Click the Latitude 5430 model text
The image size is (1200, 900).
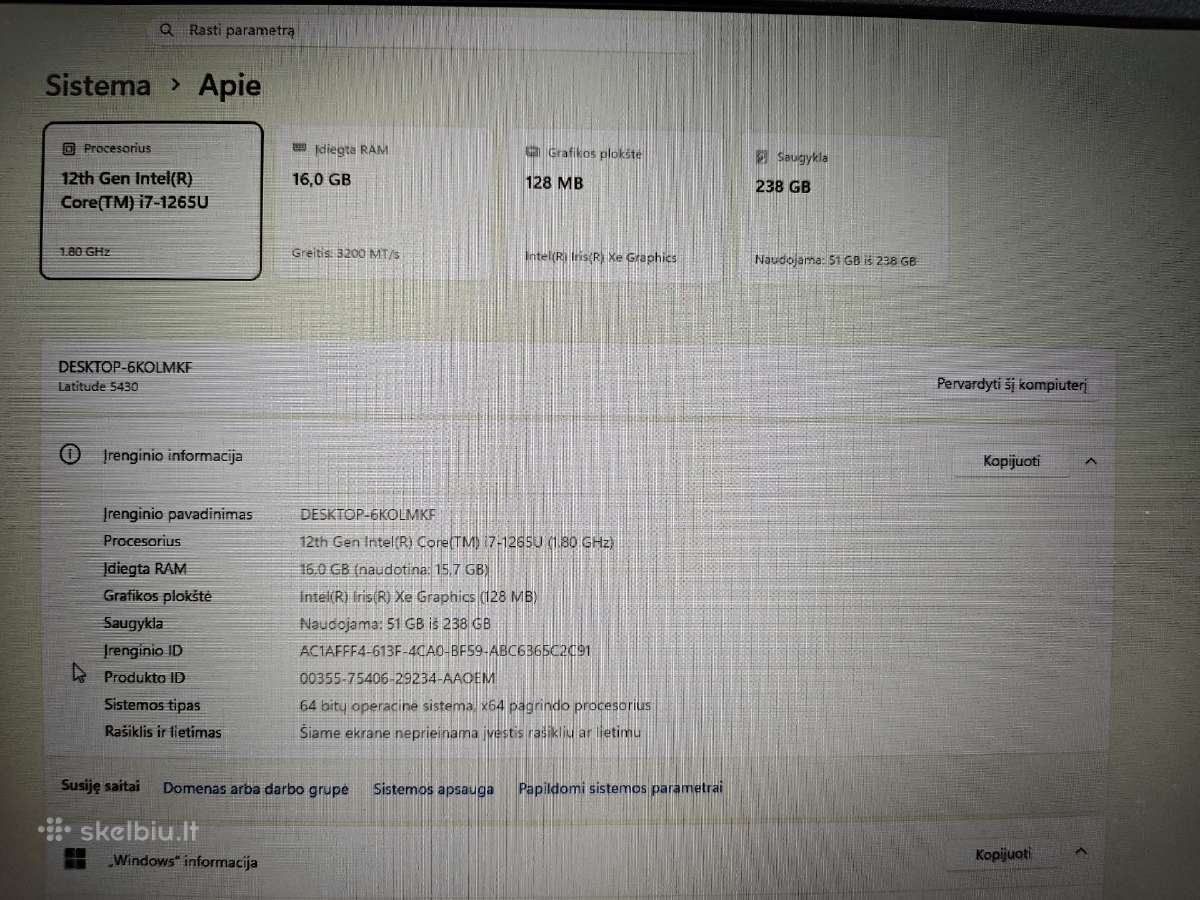coord(98,386)
